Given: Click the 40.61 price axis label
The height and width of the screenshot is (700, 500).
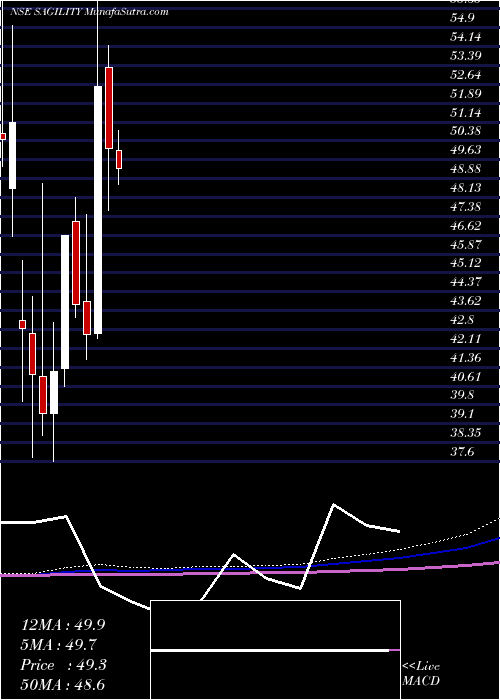Looking at the screenshot, I should (466, 377).
